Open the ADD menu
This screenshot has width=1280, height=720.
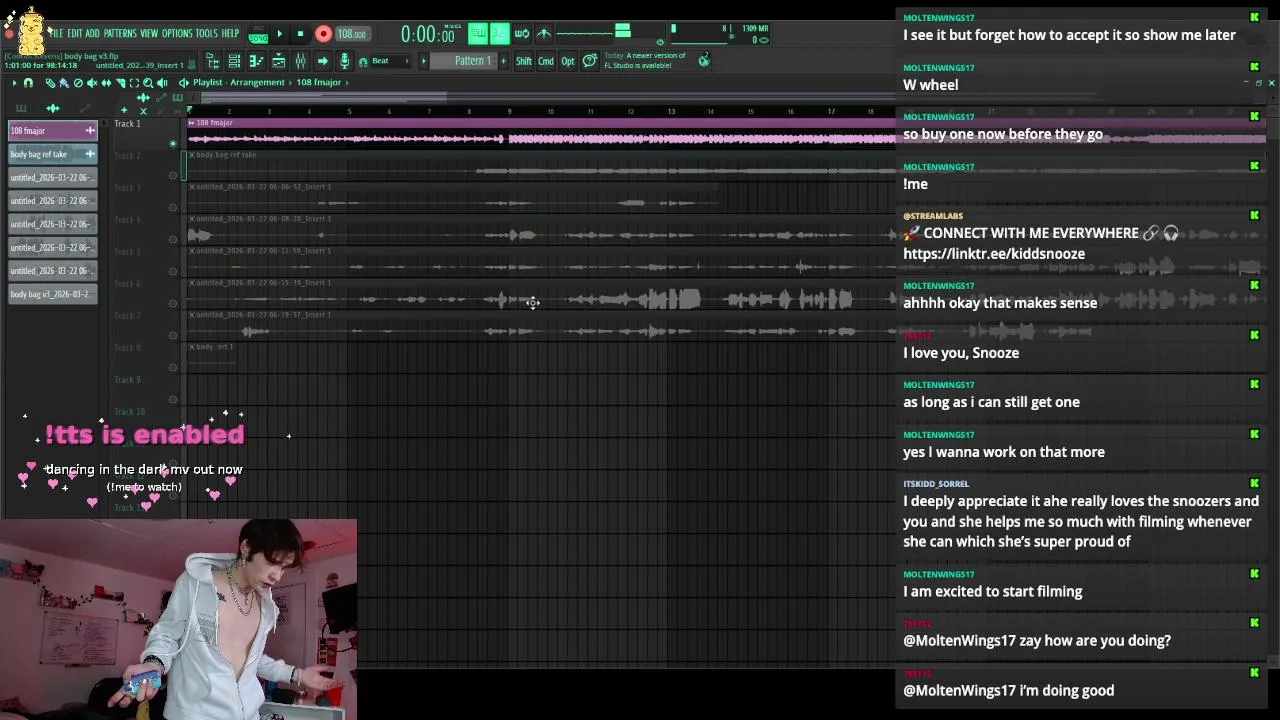pyautogui.click(x=92, y=33)
